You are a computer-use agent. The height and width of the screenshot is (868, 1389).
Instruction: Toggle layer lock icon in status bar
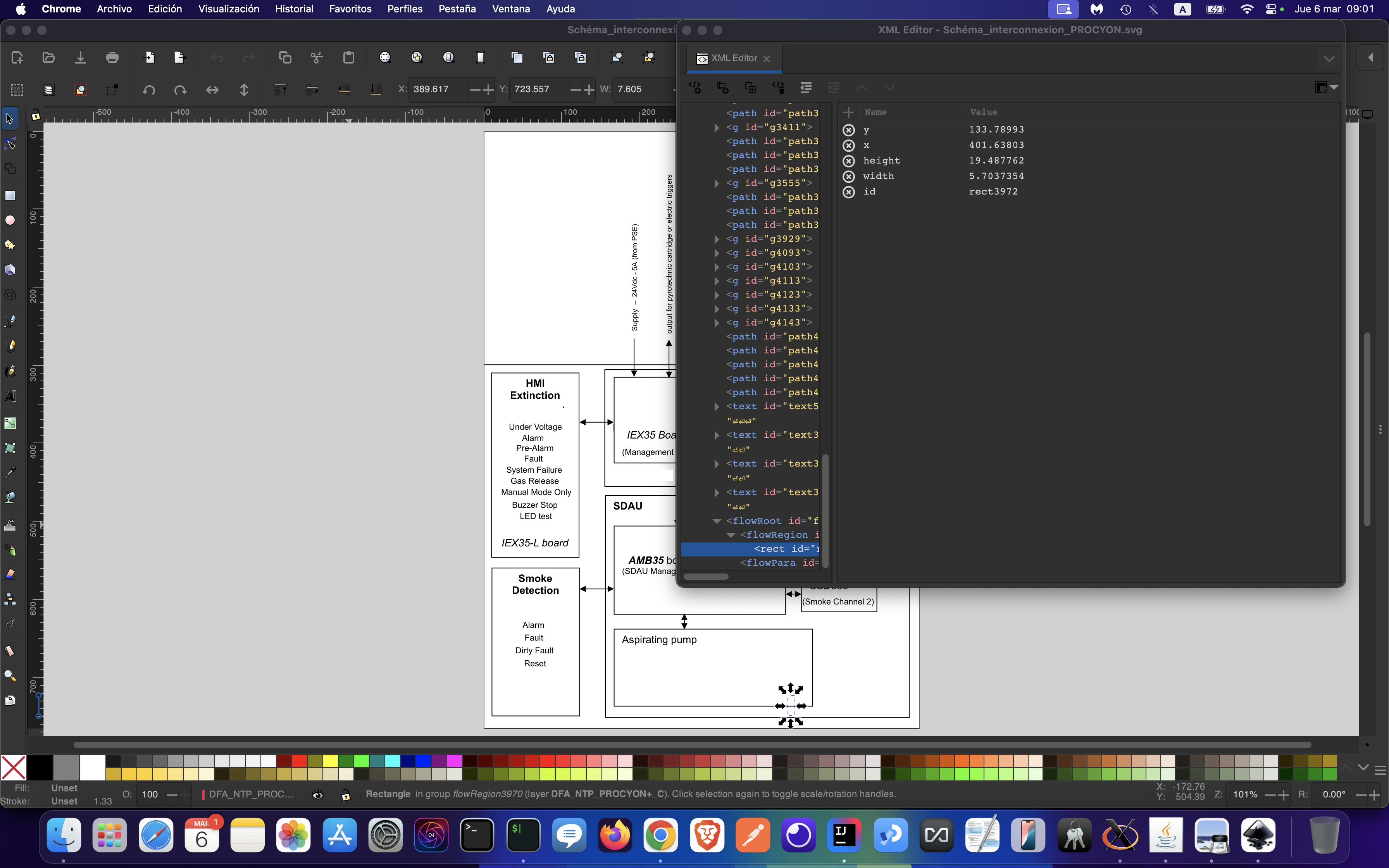pyautogui.click(x=346, y=794)
